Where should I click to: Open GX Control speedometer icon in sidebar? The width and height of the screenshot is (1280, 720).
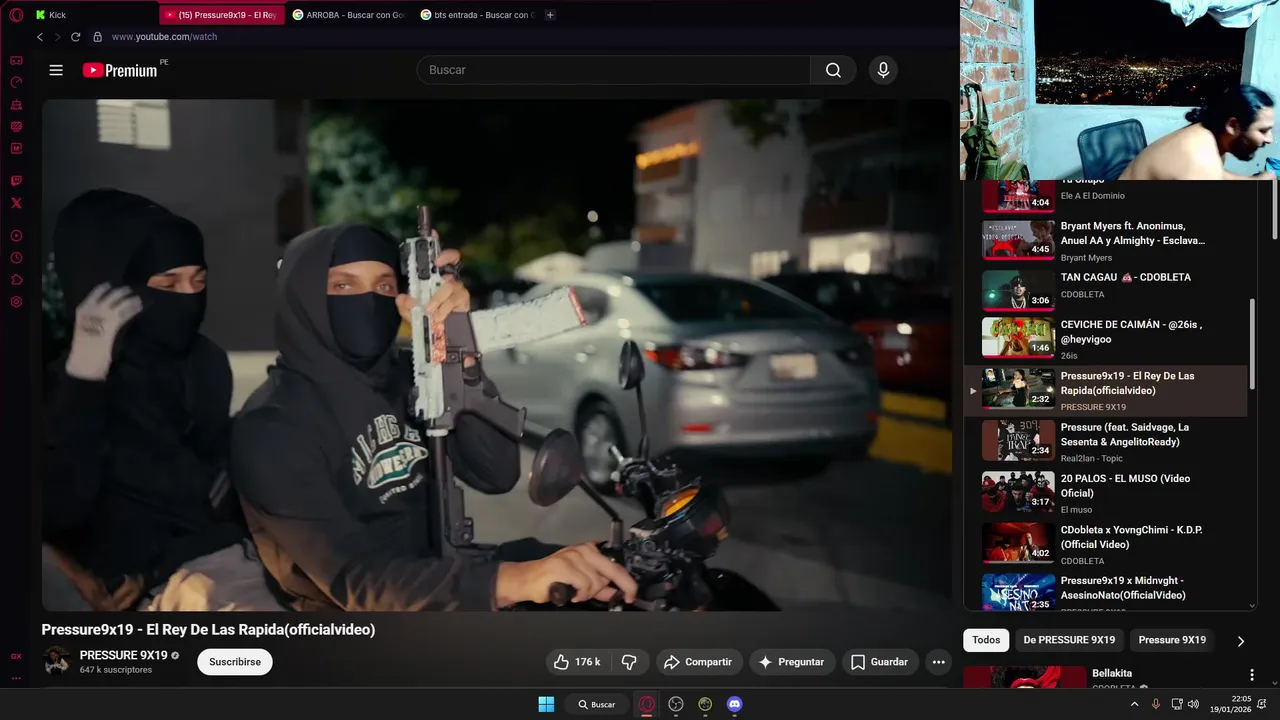tap(16, 83)
